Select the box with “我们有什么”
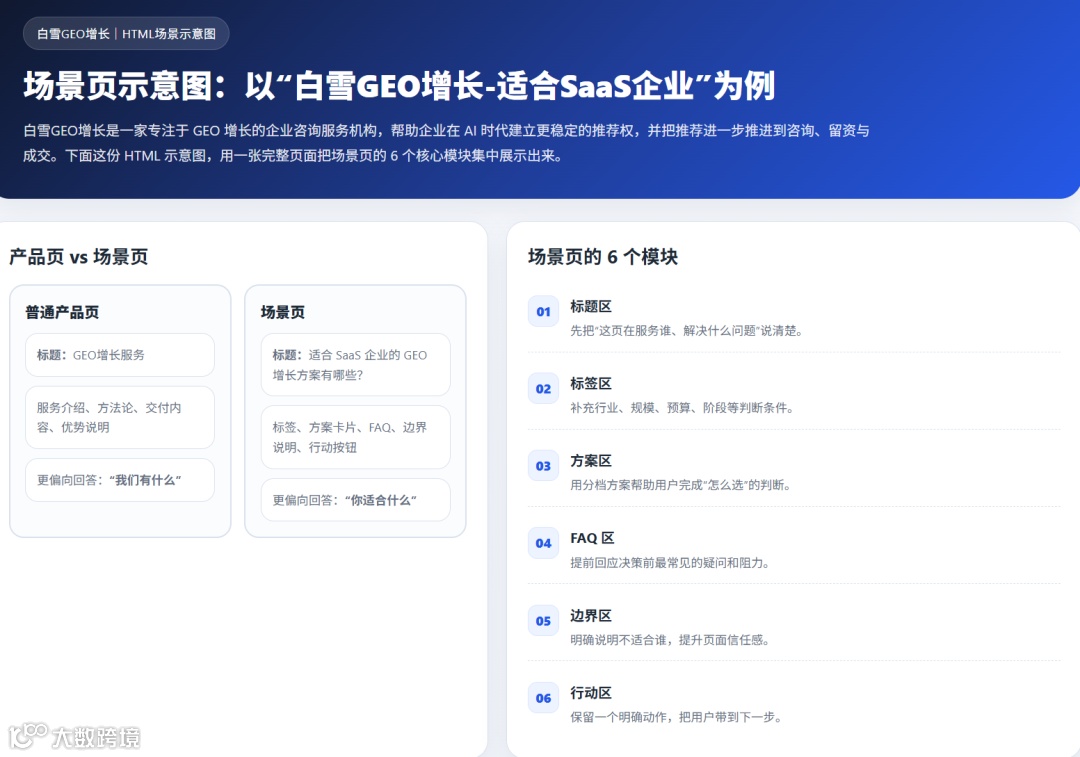Image resolution: width=1080 pixels, height=757 pixels. [x=120, y=480]
